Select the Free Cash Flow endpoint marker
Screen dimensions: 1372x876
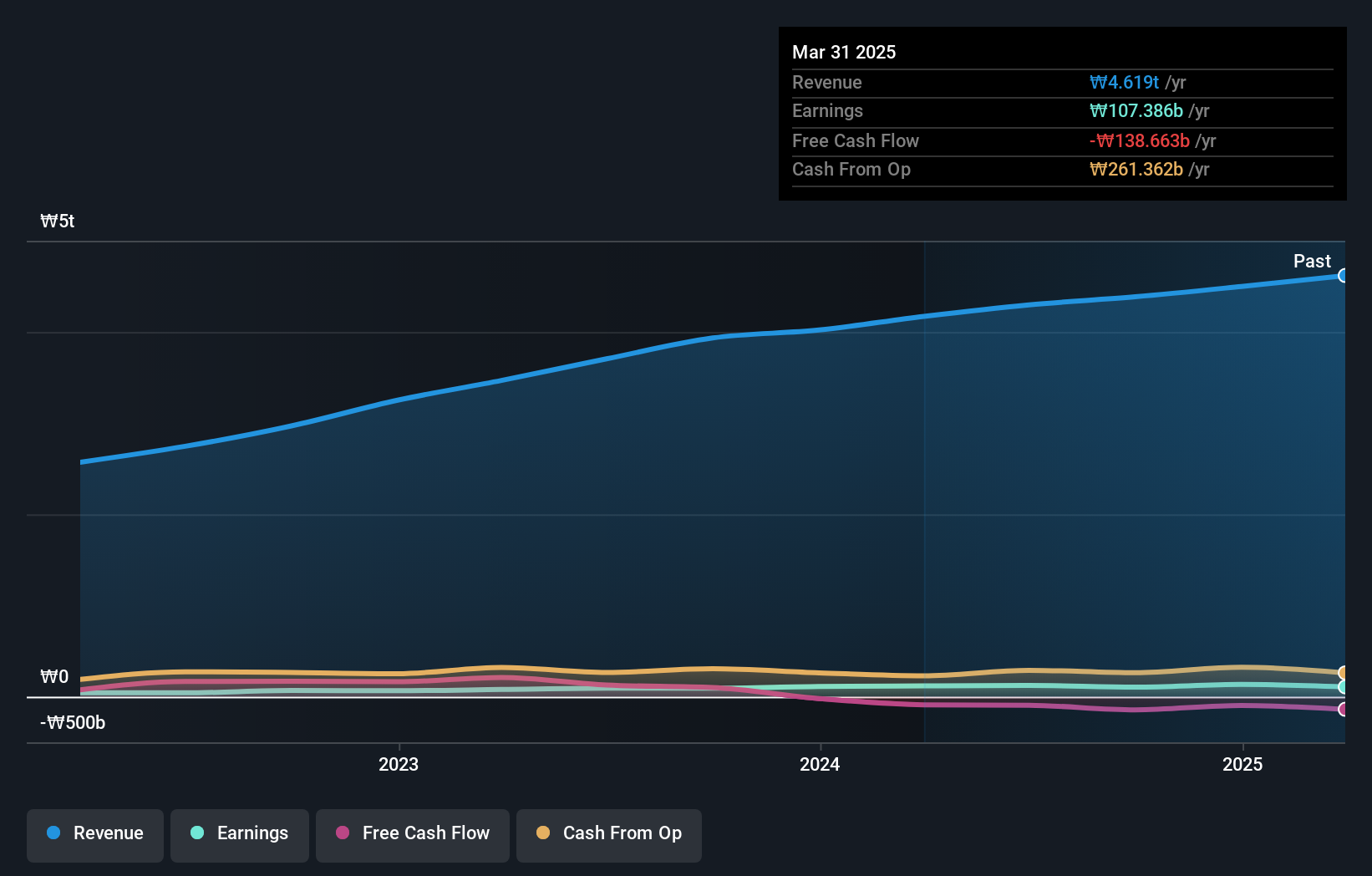click(x=1344, y=710)
